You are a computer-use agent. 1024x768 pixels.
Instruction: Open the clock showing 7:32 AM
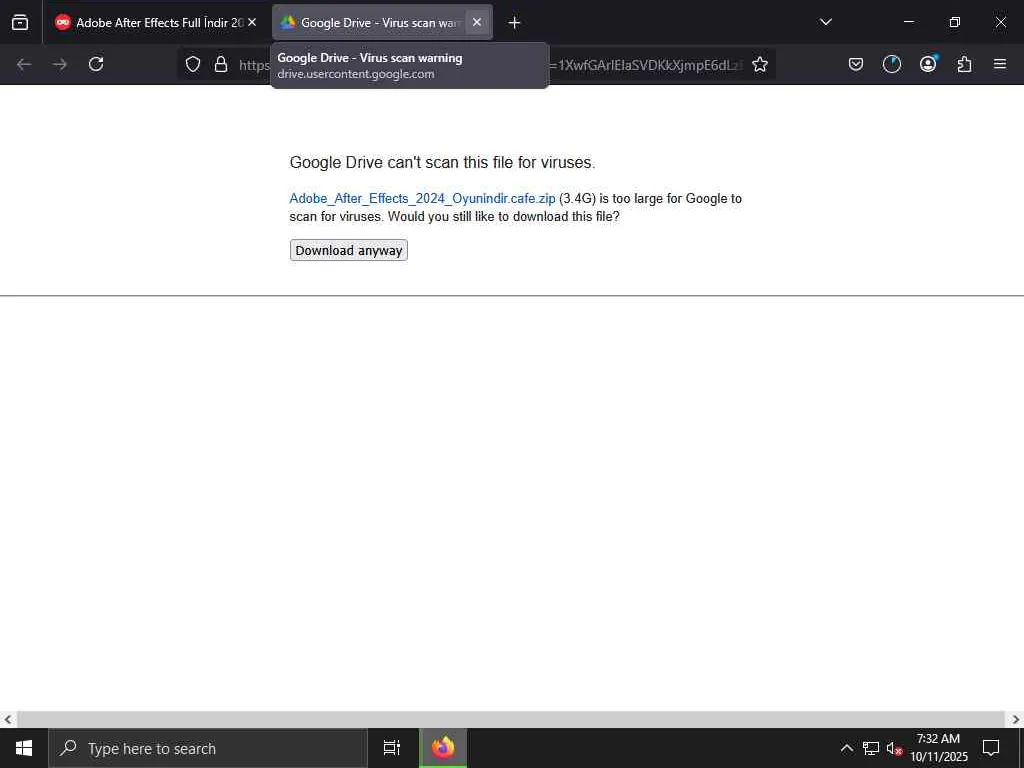[938, 748]
